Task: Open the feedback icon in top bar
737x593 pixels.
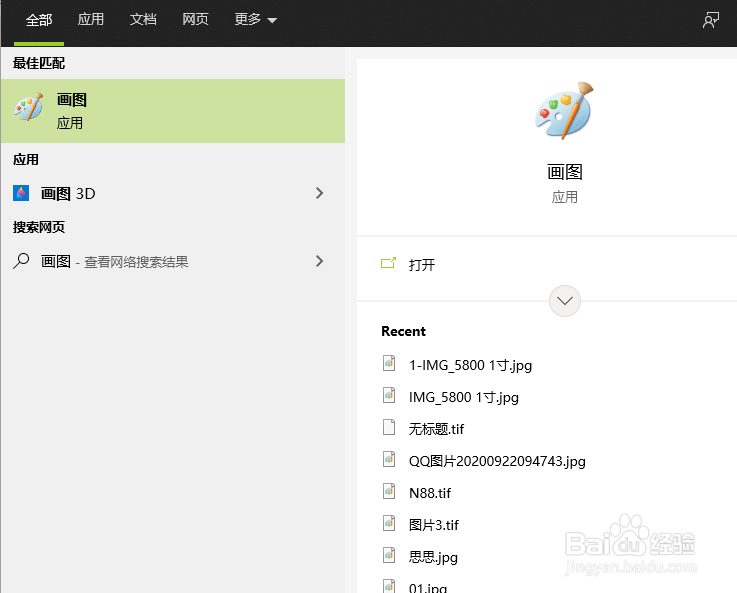Action: point(711,20)
